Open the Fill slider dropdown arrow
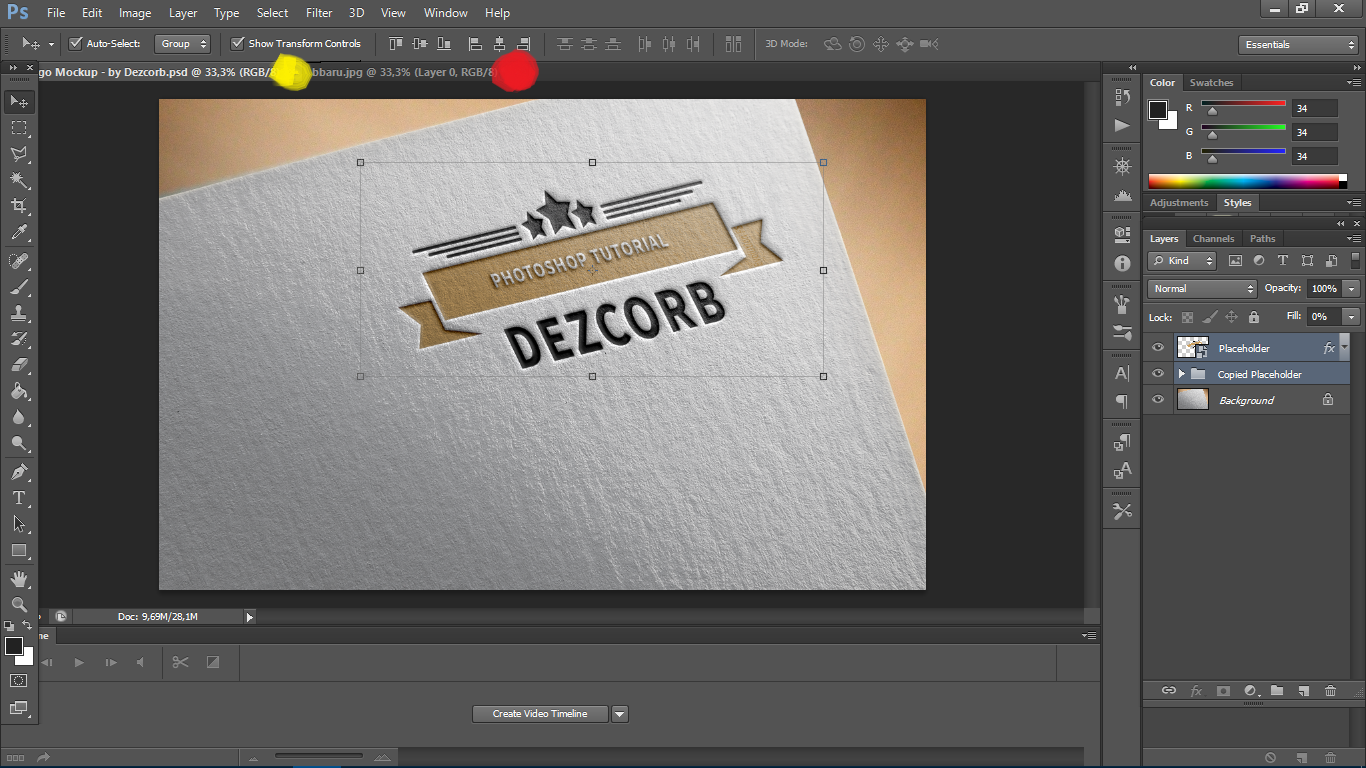 [x=1352, y=317]
